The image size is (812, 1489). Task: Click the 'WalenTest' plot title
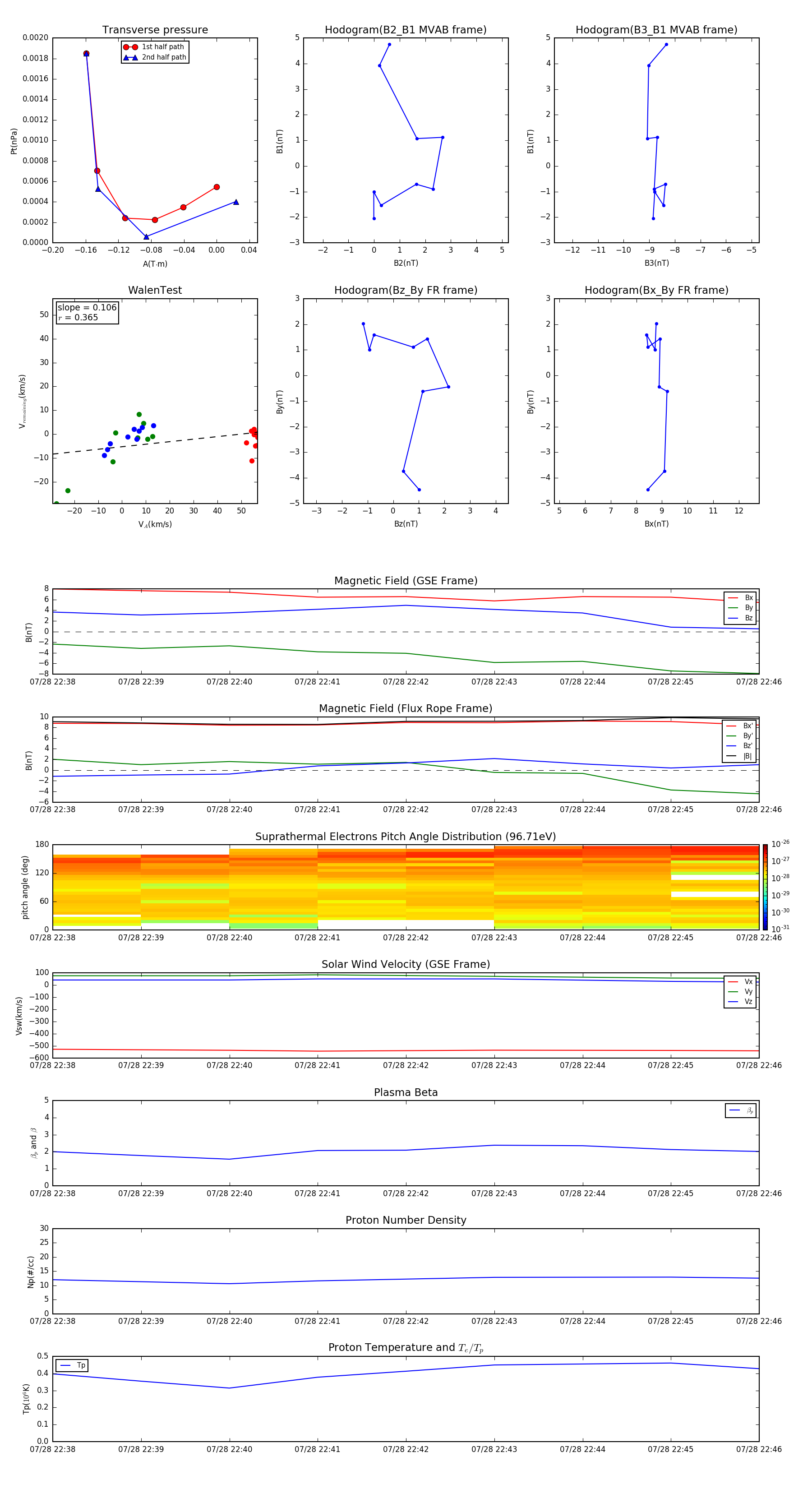[x=155, y=290]
